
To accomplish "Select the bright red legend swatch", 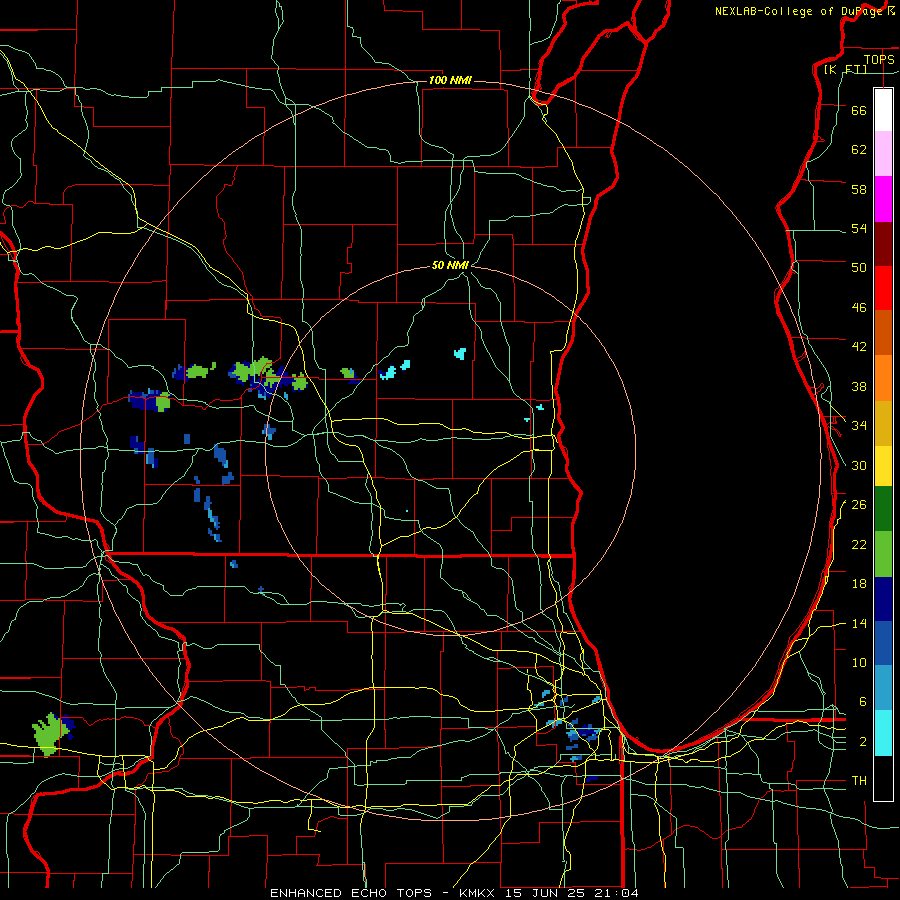I will 883,288.
